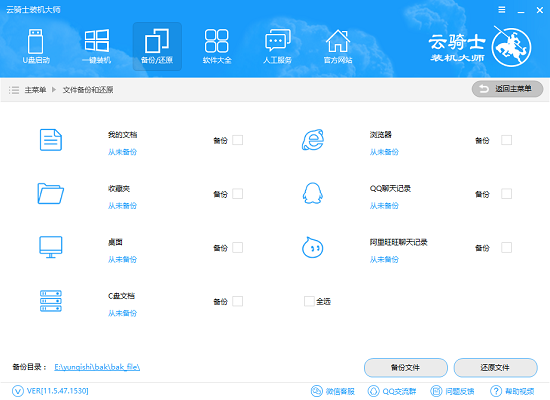This screenshot has width=550, height=400.
Task: Click 文件备份和还原 breadcrumb item
Action: pos(88,90)
